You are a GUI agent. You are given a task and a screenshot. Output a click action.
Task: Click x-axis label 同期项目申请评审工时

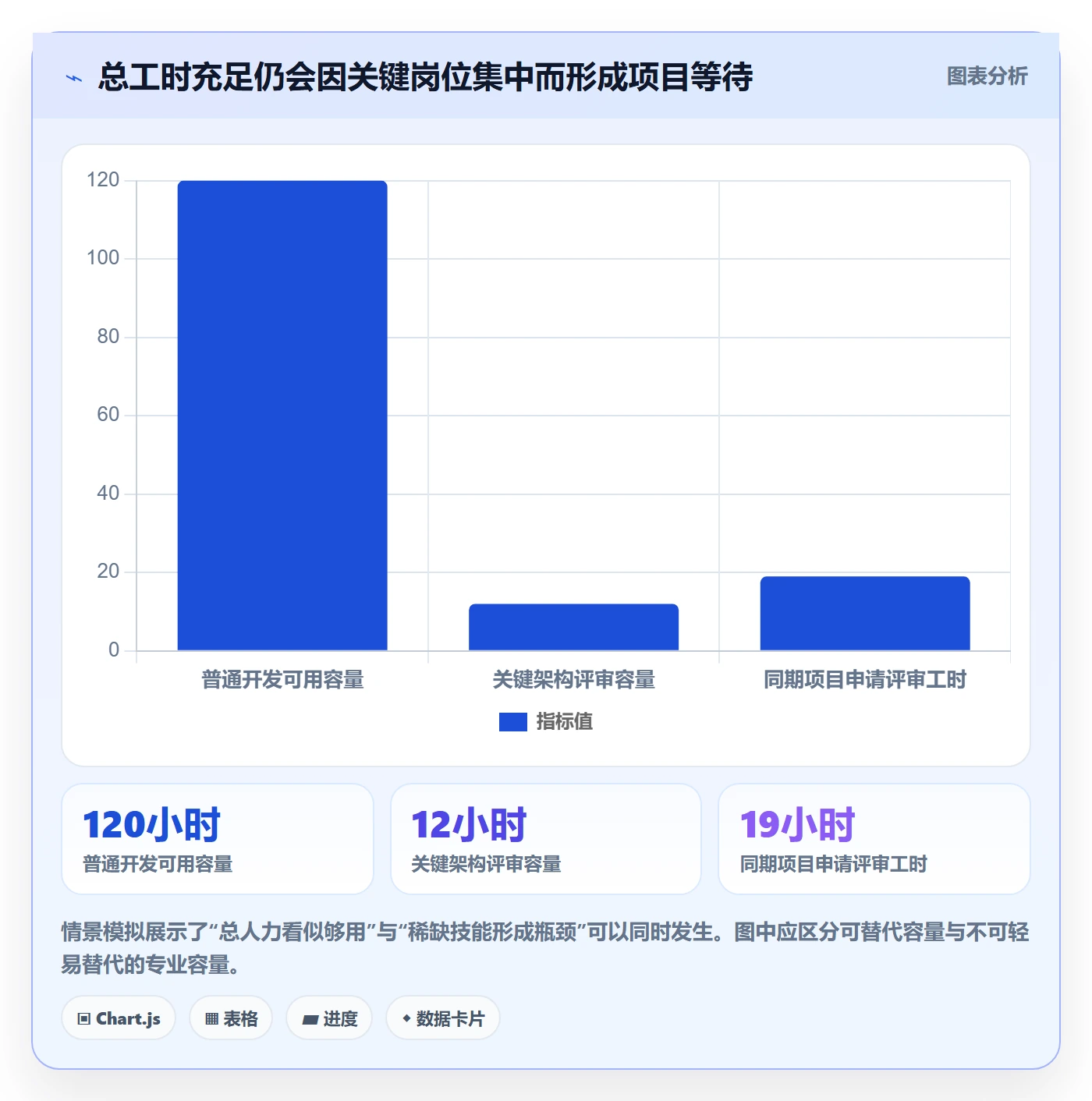[865, 680]
